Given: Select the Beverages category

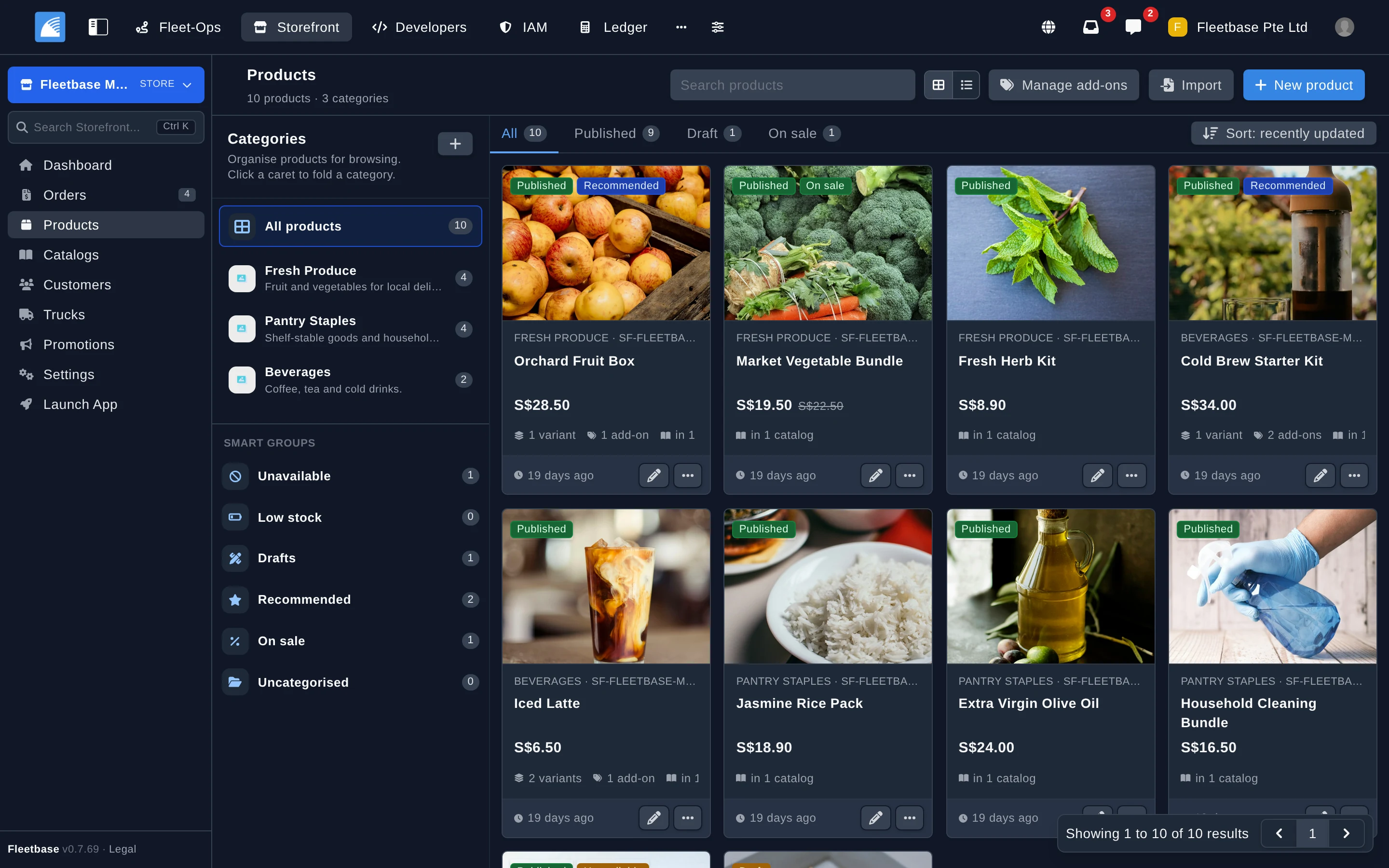Looking at the screenshot, I should click(350, 380).
